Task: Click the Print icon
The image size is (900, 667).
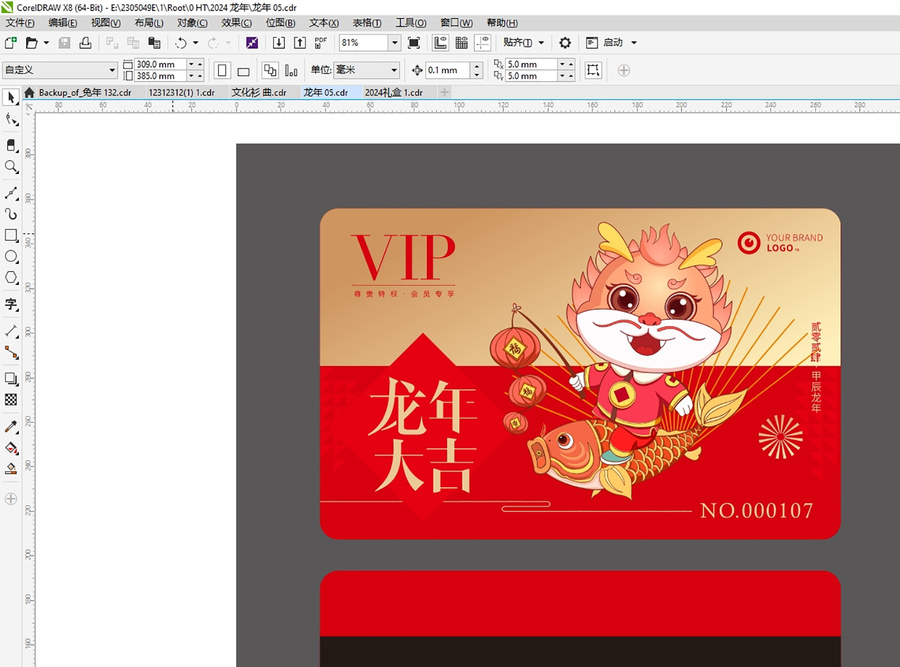Action: click(x=86, y=42)
